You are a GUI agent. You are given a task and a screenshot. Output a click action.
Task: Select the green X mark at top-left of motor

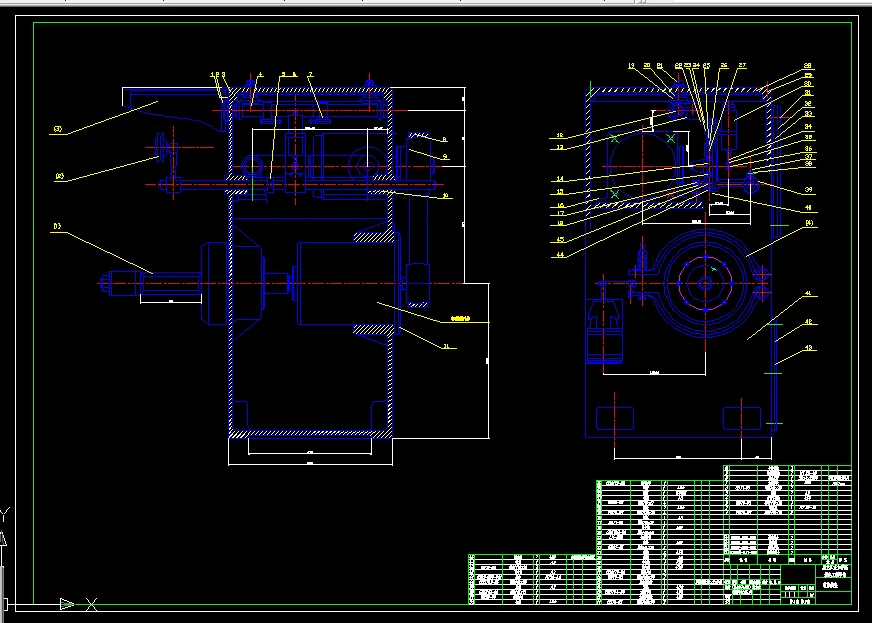(615, 138)
